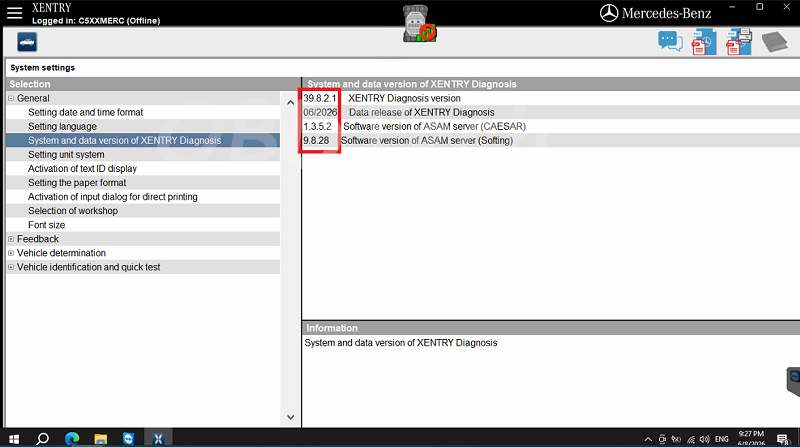Click the Meet Now camera tray icon
800x447 pixels.
tap(662, 439)
